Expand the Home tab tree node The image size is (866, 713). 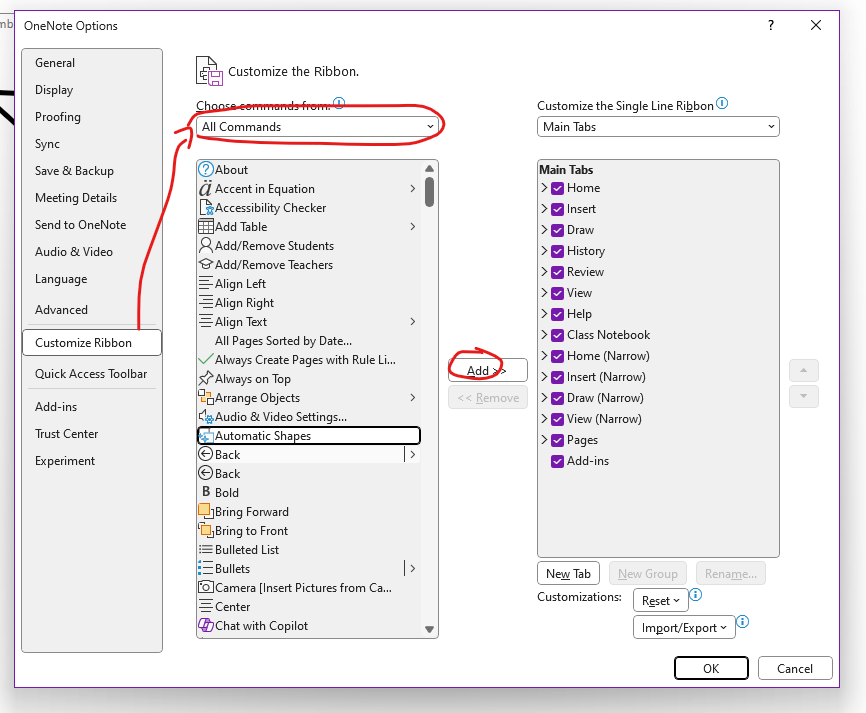(544, 188)
